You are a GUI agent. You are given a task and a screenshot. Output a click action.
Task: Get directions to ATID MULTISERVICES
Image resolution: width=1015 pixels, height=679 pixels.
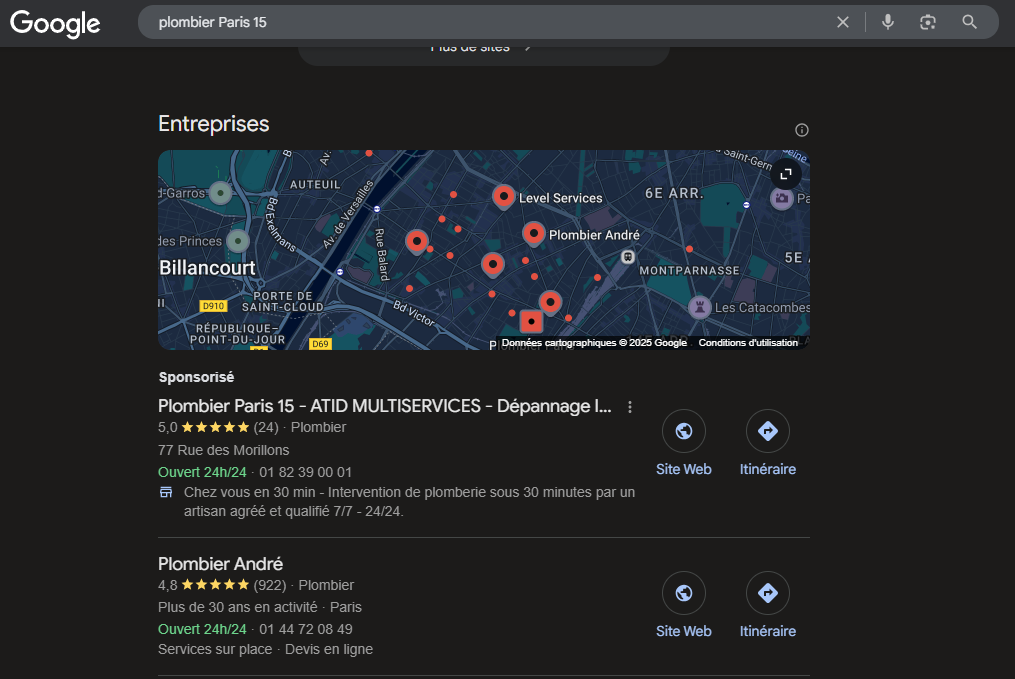(768, 431)
